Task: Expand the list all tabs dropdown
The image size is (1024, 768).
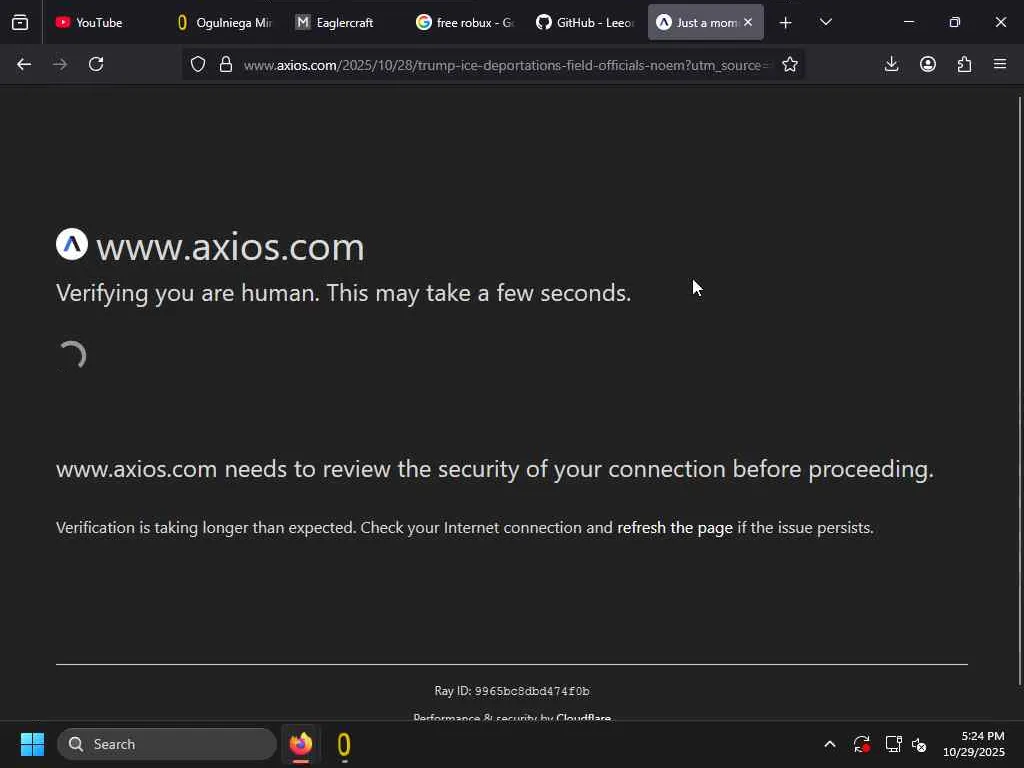Action: (825, 22)
